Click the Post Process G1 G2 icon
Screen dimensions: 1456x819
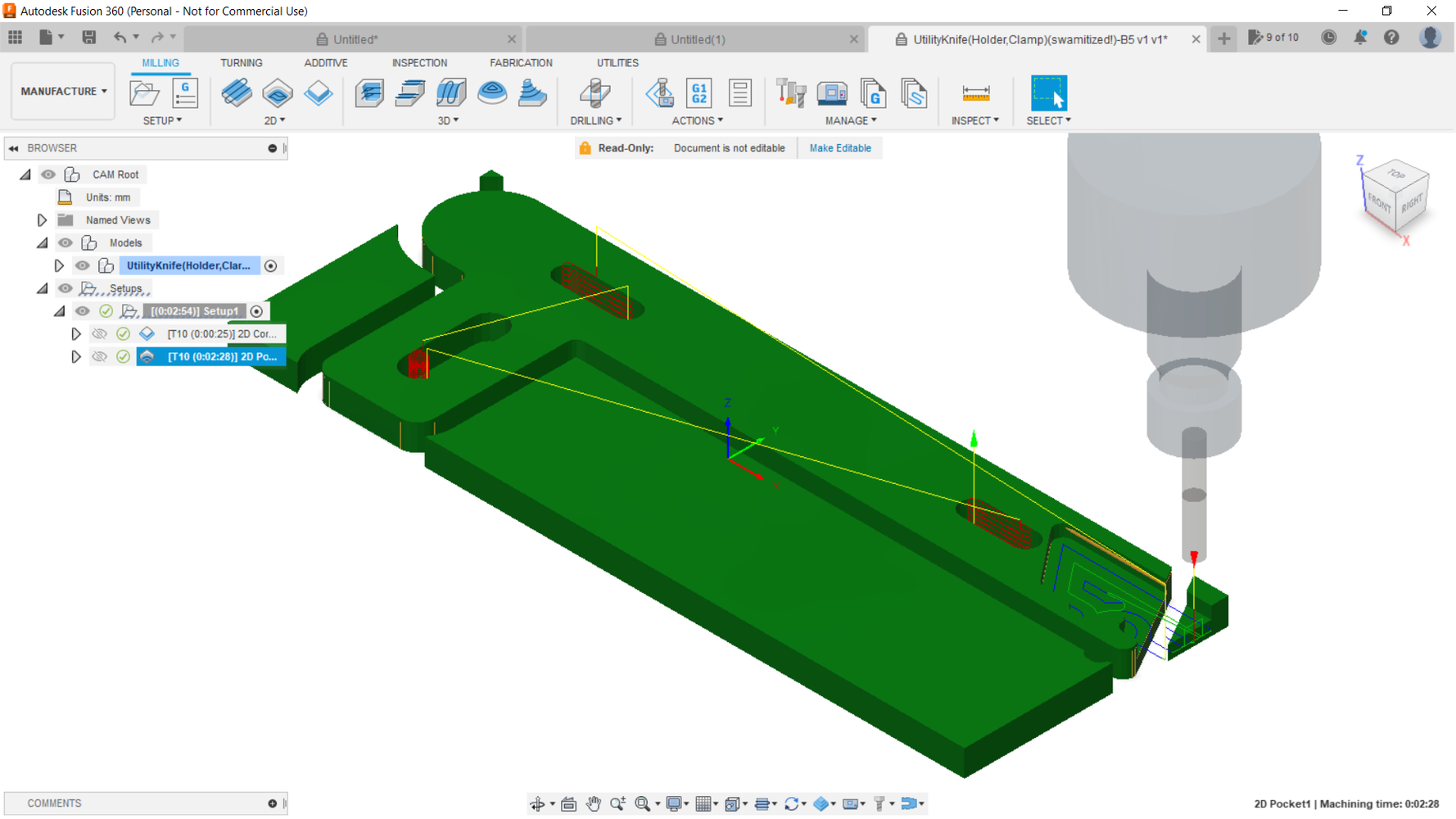tap(699, 93)
